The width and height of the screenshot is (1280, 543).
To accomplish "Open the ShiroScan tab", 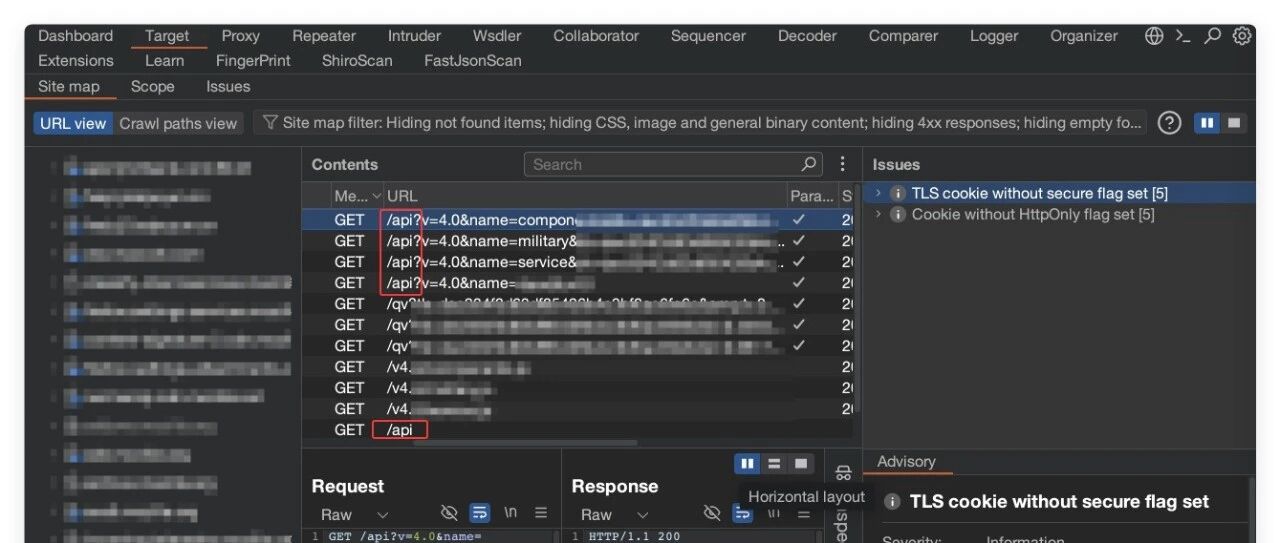I will [x=357, y=61].
